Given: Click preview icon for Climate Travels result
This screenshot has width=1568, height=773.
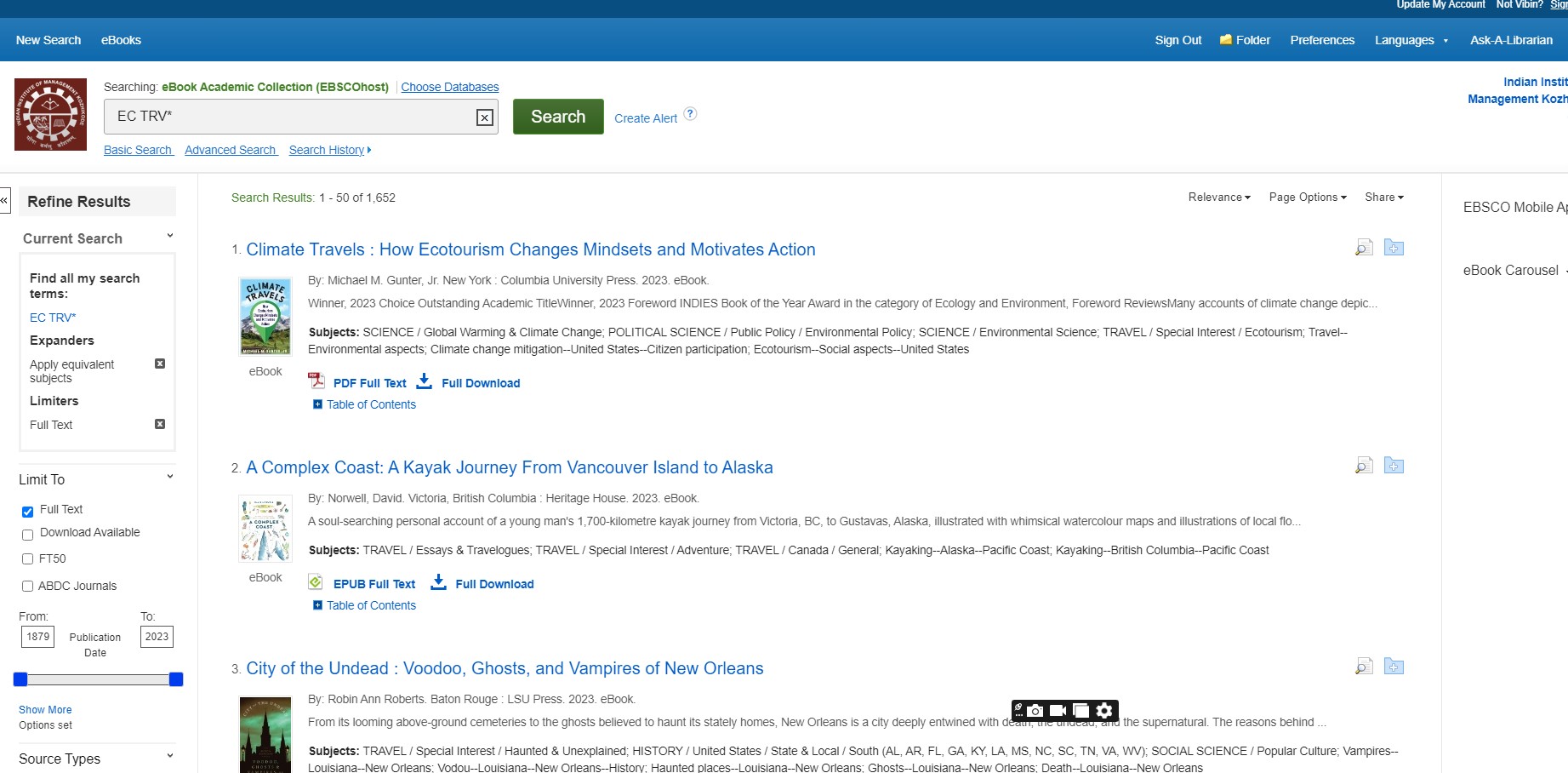Looking at the screenshot, I should pyautogui.click(x=1364, y=248).
